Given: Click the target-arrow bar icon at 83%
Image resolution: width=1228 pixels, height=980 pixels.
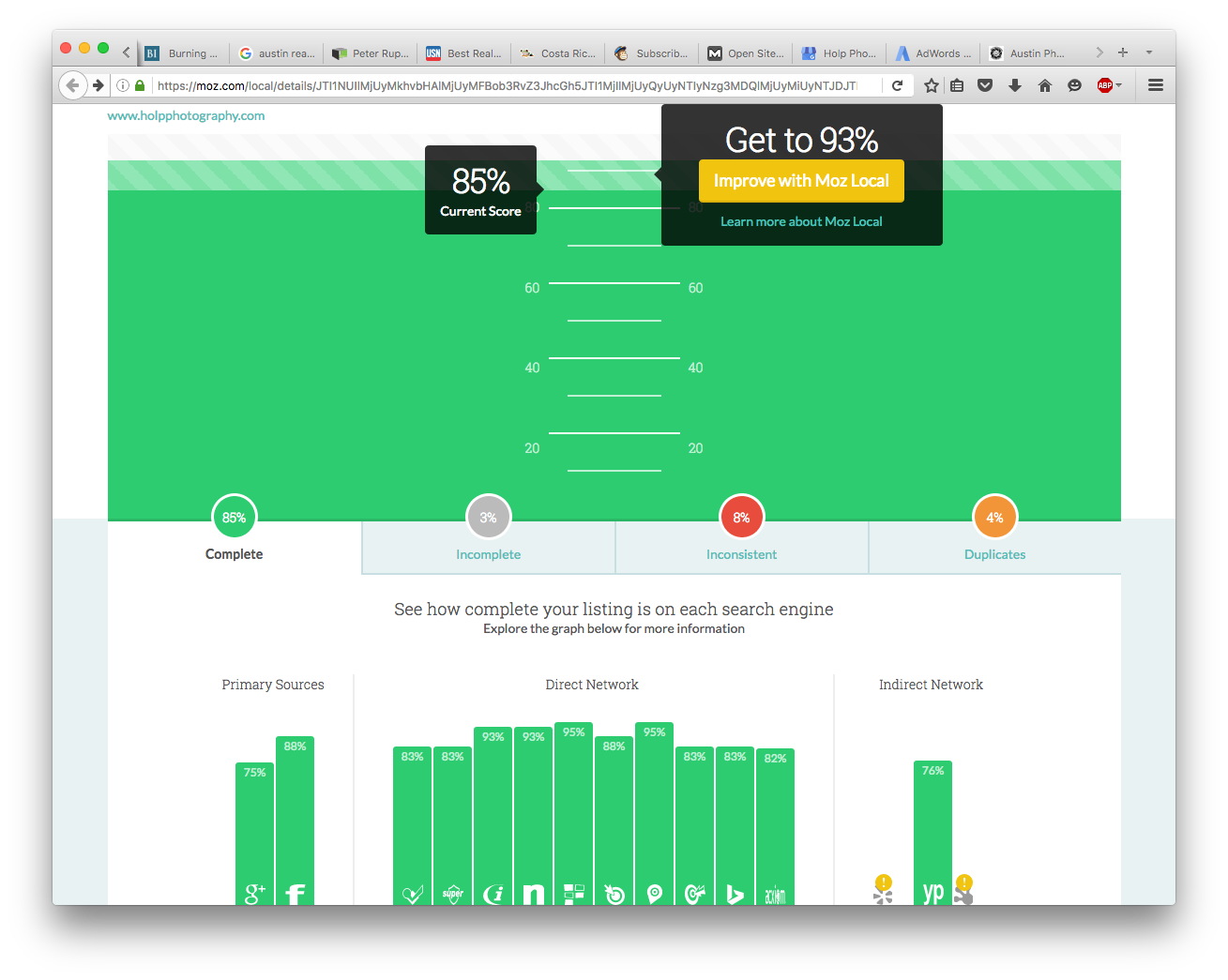Looking at the screenshot, I should pyautogui.click(x=695, y=894).
